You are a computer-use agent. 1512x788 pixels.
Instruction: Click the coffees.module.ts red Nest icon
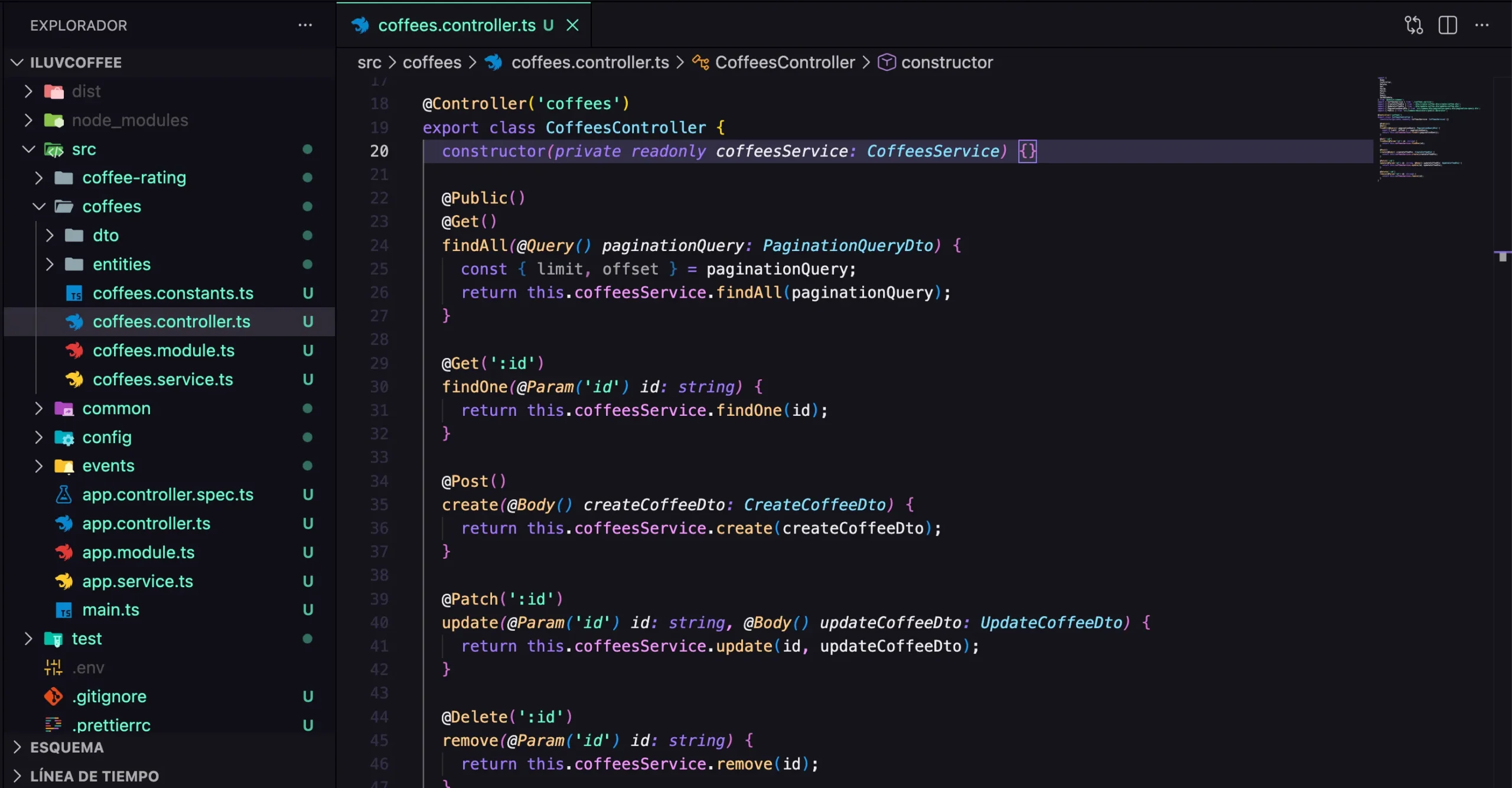(x=74, y=350)
